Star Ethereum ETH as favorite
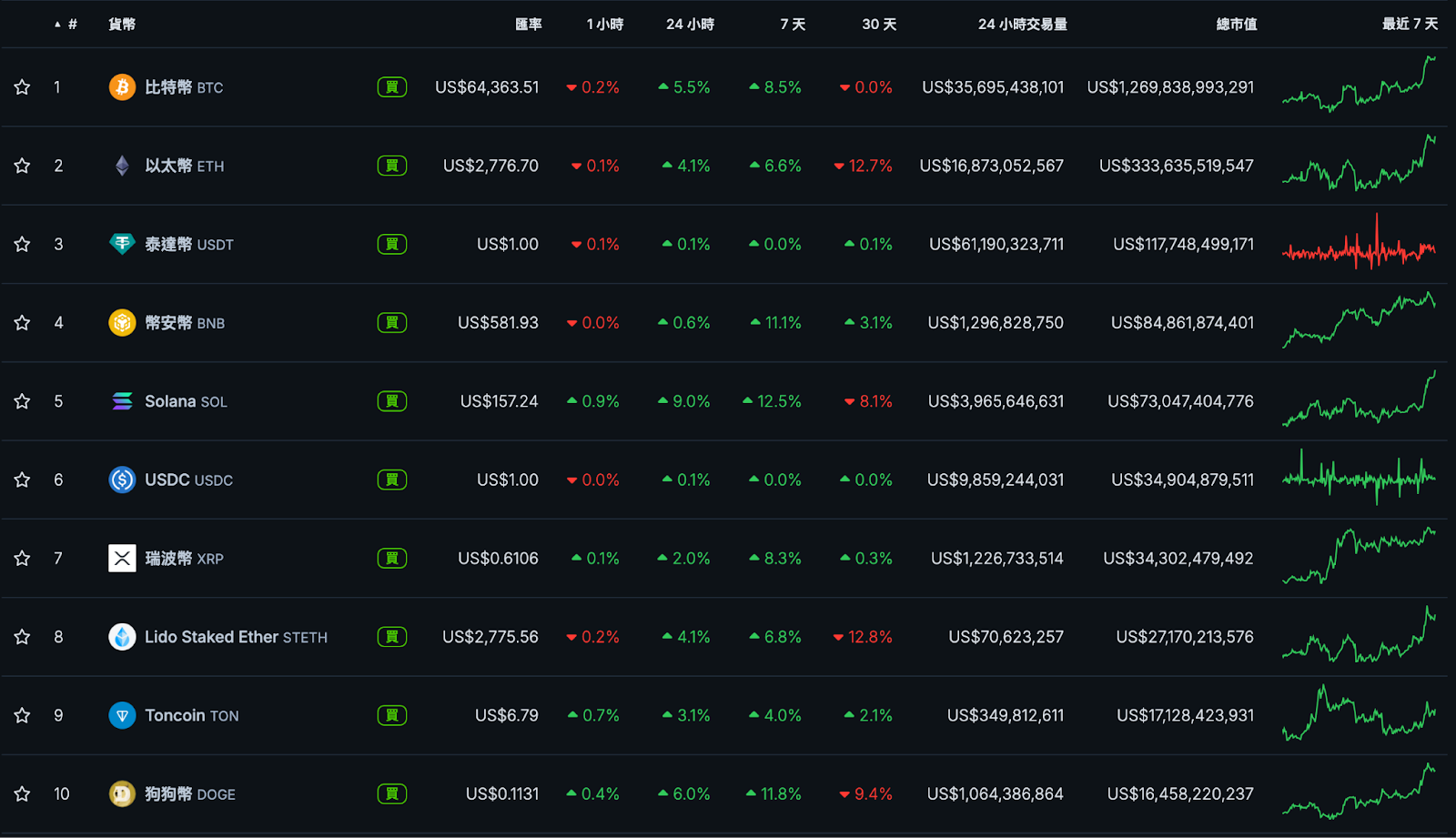The image size is (1456, 838). pyautogui.click(x=22, y=166)
